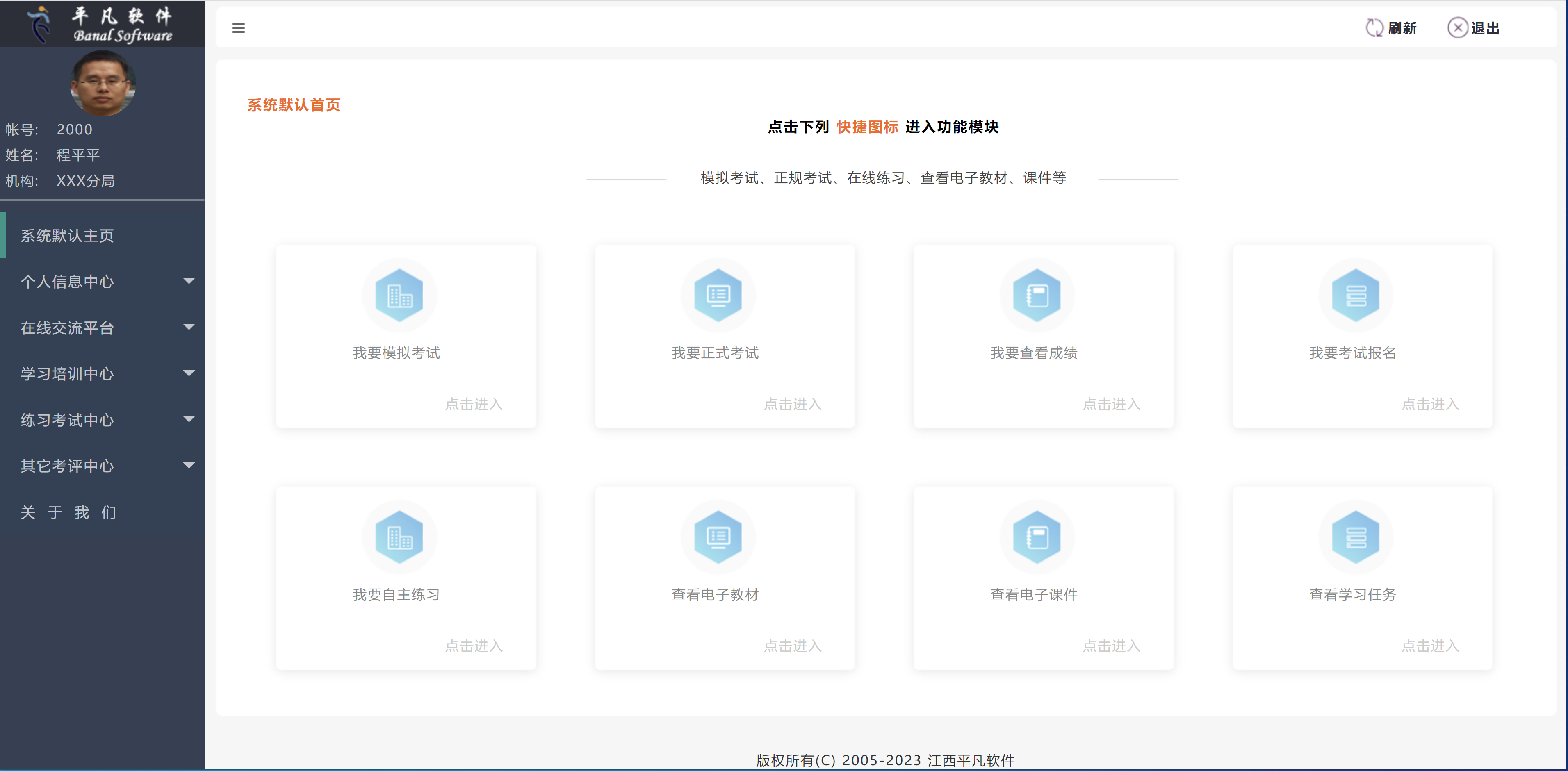Click the 查看学习任务 hexagon icon
The image size is (1568, 771).
click(1356, 537)
